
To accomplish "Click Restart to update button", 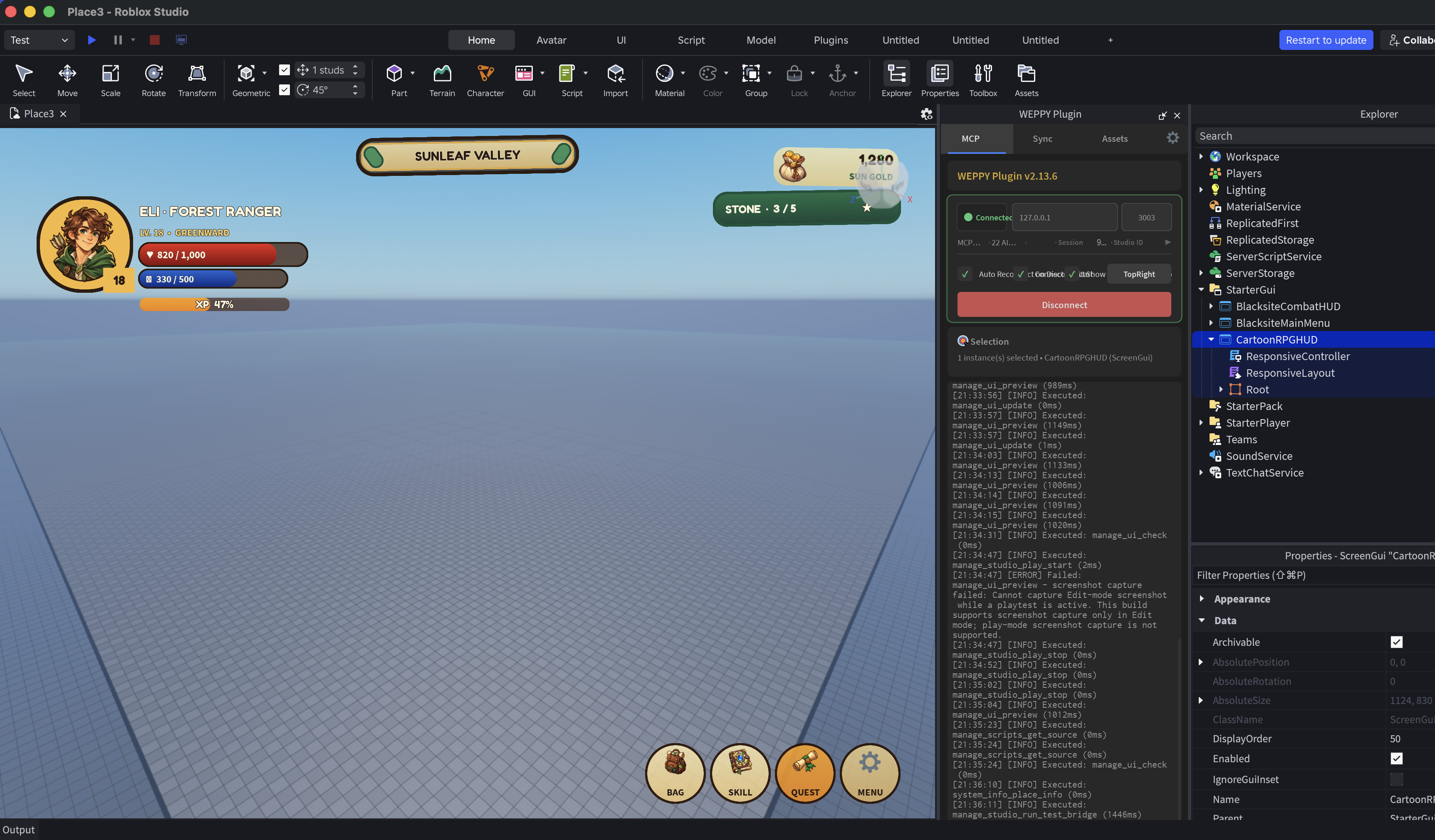I will coord(1325,40).
